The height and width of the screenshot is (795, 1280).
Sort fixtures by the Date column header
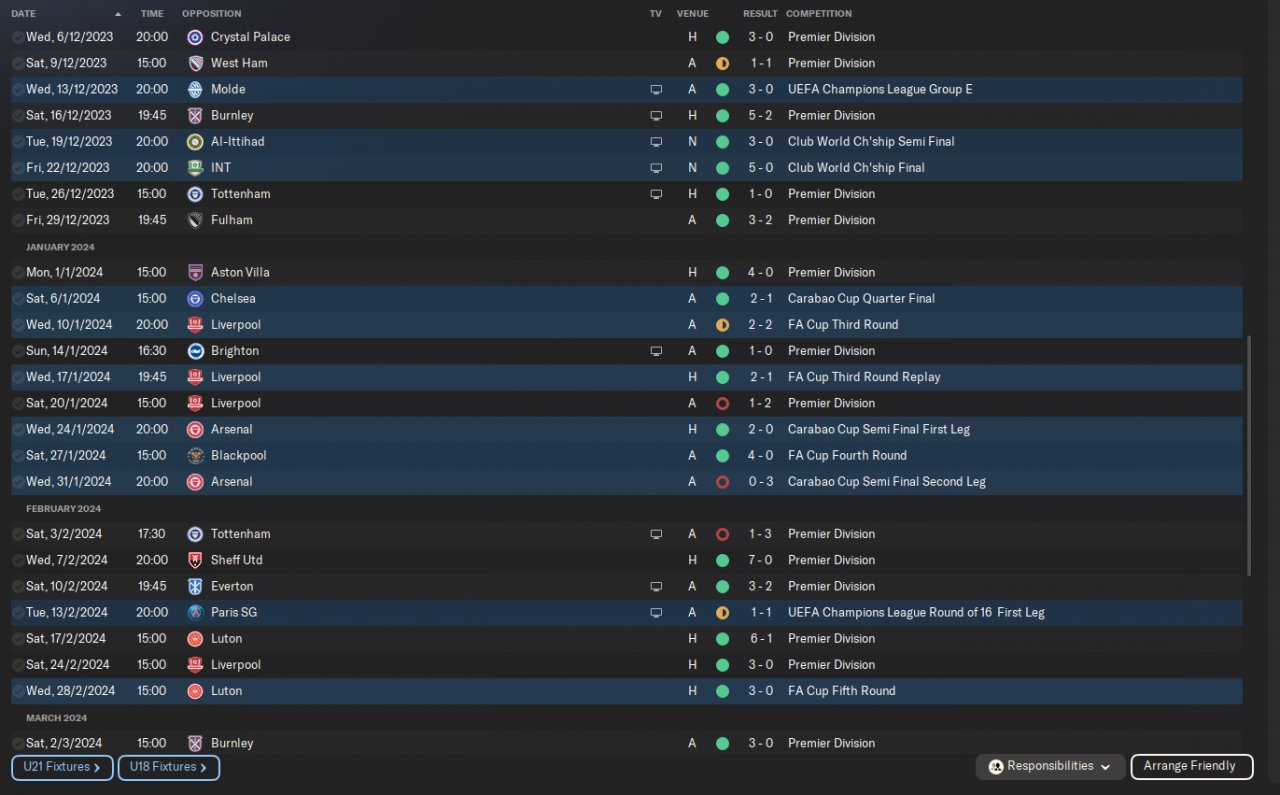23,14
